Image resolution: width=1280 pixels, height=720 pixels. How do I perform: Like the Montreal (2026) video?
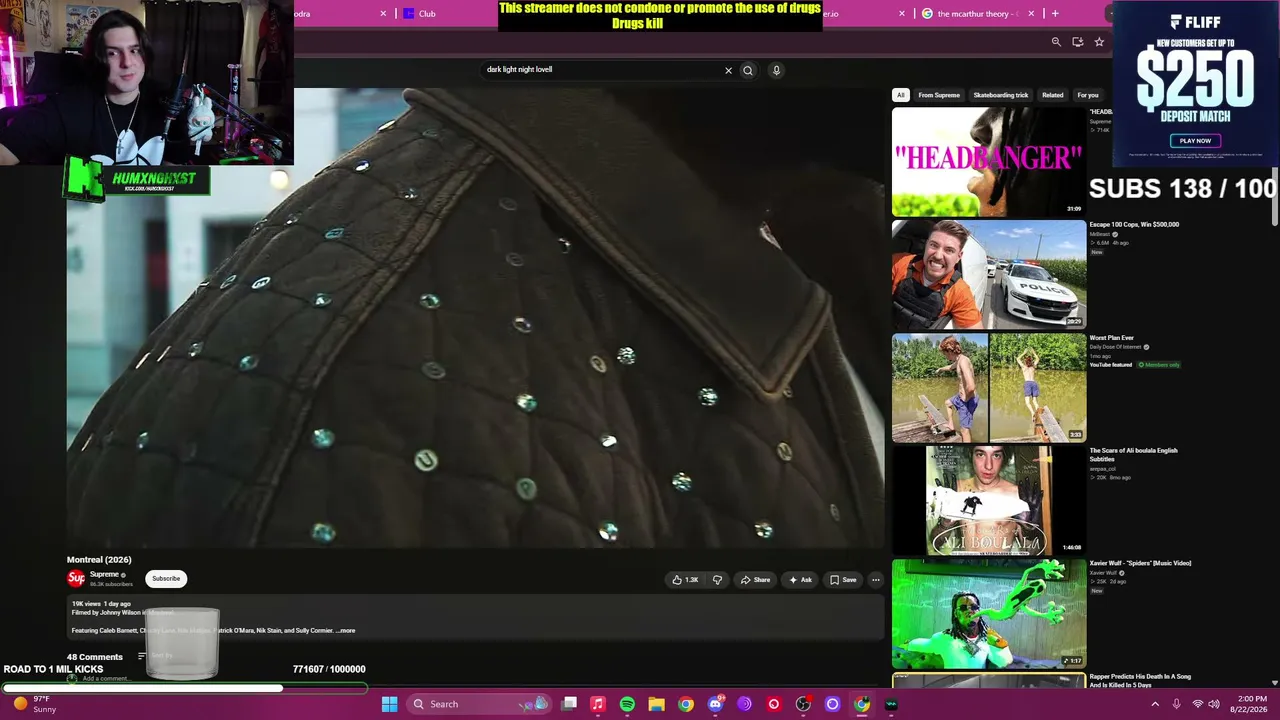tap(685, 580)
